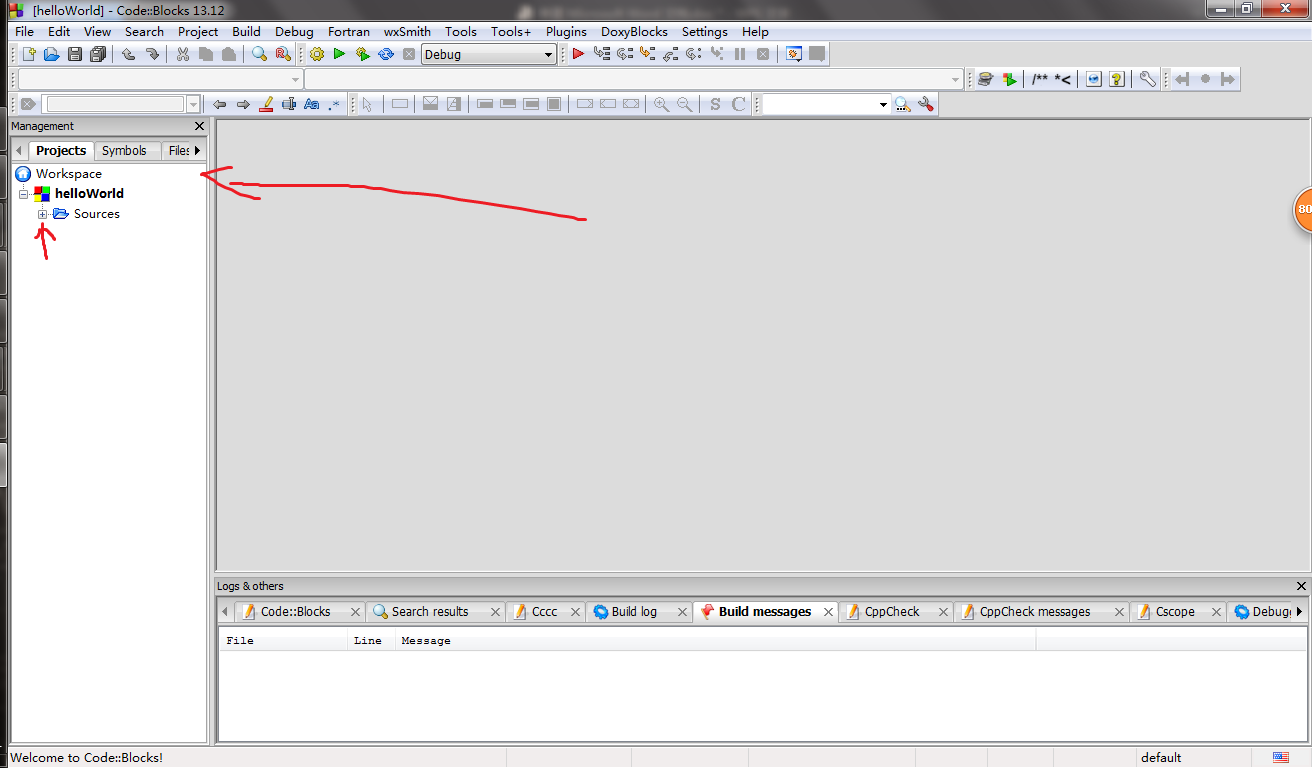Open the Plugins menu
The image size is (1312, 768).
(566, 31)
